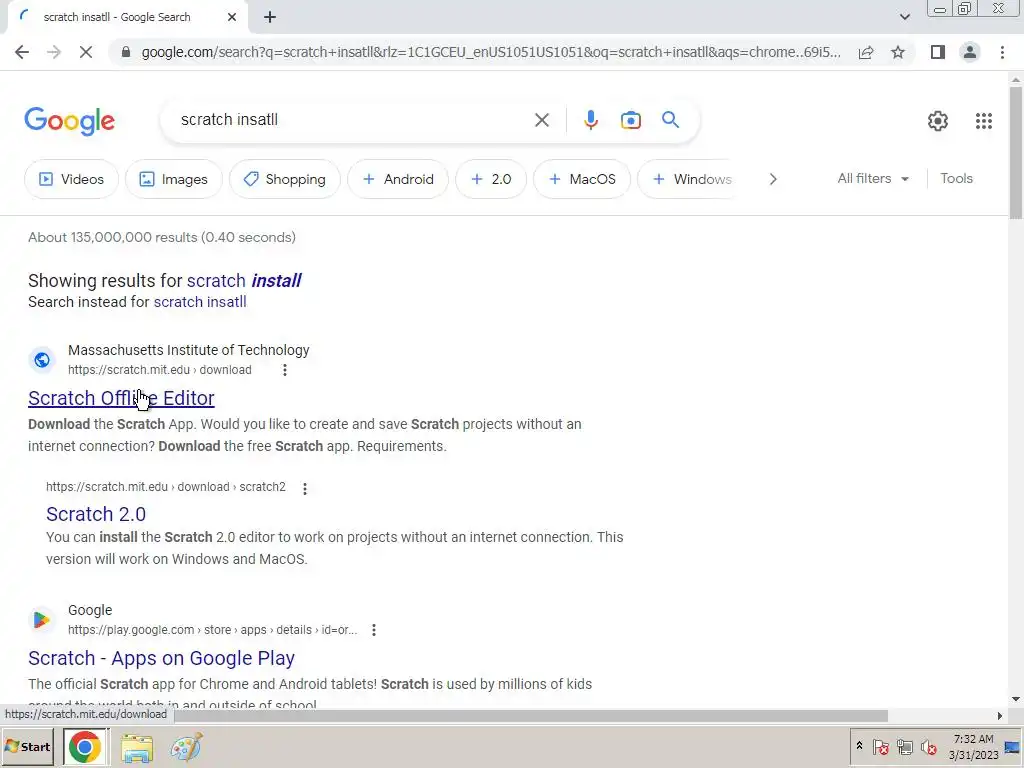Open File Explorer from taskbar

coord(136,748)
